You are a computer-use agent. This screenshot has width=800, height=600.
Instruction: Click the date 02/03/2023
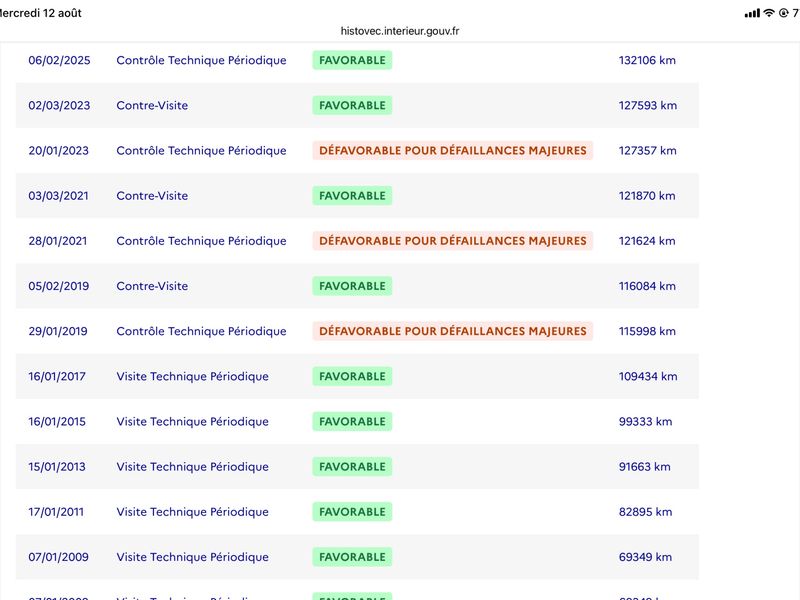[59, 106]
